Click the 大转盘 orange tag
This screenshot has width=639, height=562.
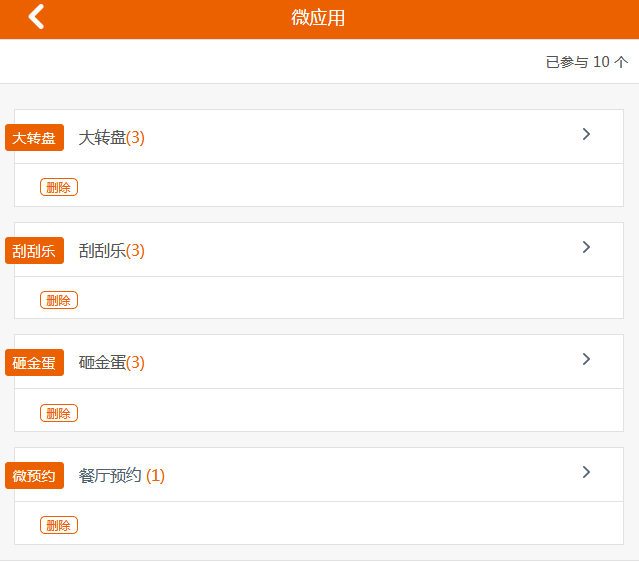34,137
